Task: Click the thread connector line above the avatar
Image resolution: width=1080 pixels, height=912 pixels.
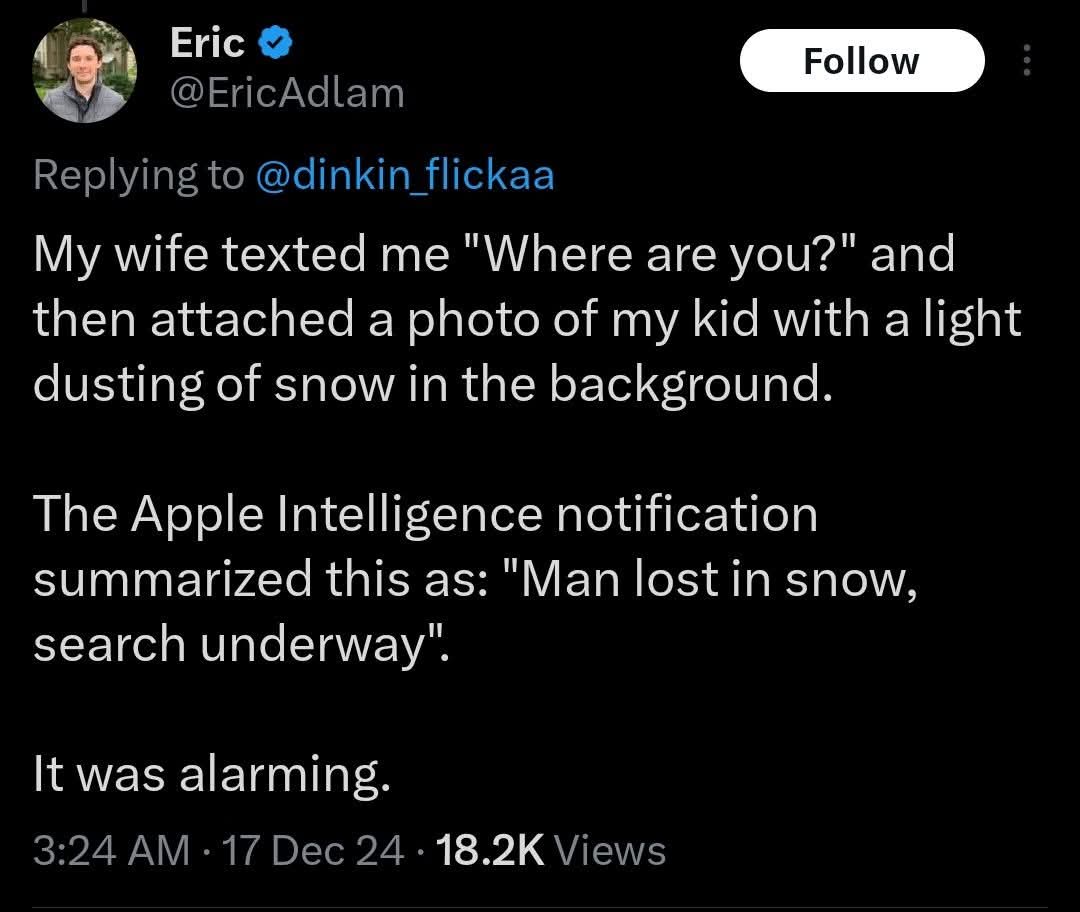Action: 85,6
